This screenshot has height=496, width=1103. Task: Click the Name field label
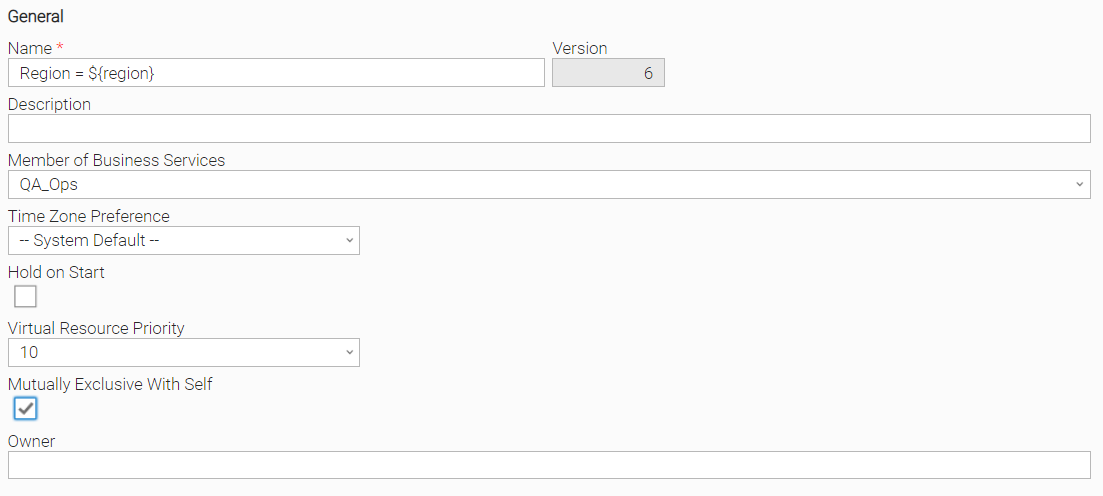29,48
